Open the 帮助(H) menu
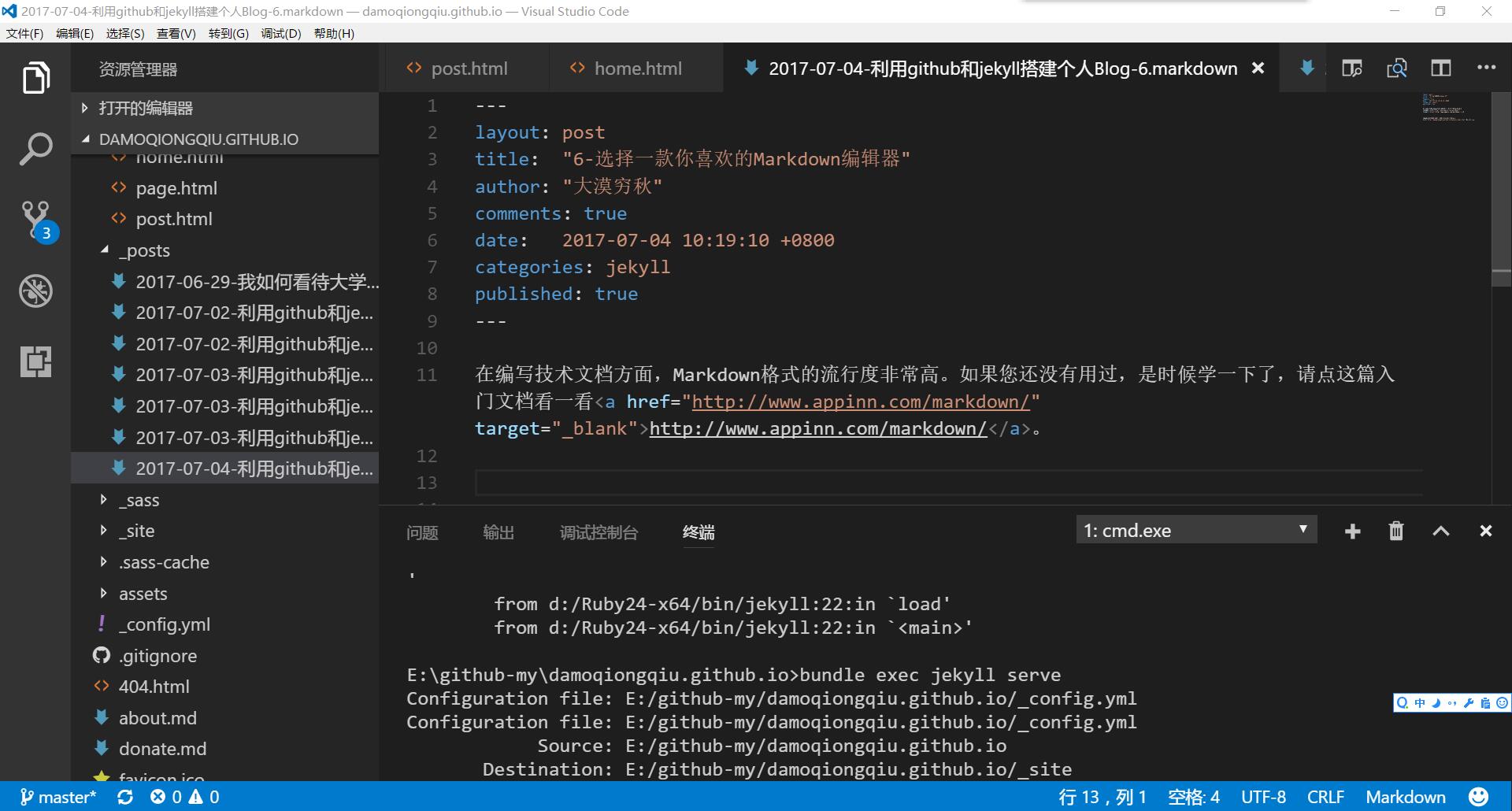Image resolution: width=1512 pixels, height=811 pixels. click(x=334, y=33)
